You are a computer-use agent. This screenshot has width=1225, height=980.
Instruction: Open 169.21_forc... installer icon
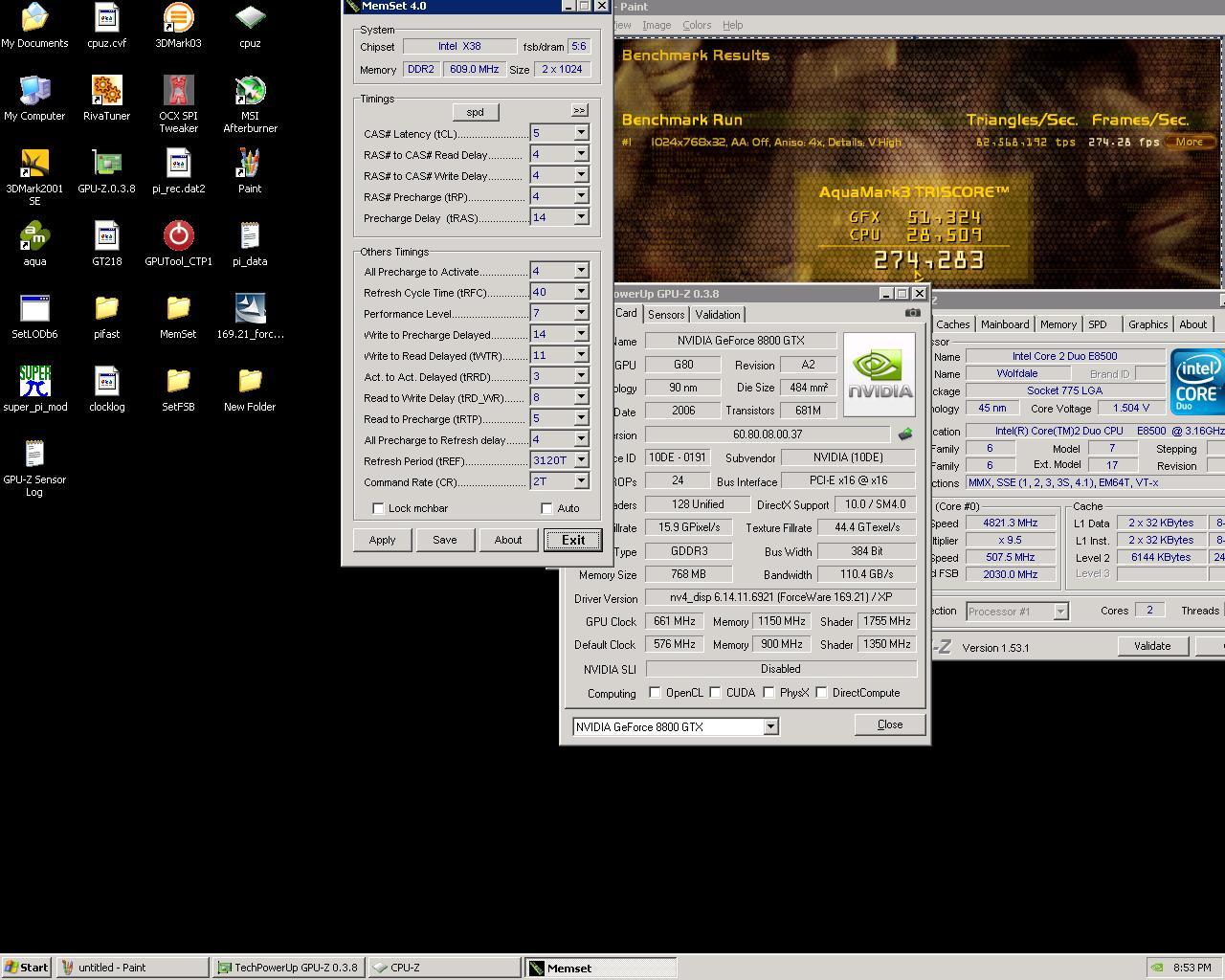(x=250, y=317)
